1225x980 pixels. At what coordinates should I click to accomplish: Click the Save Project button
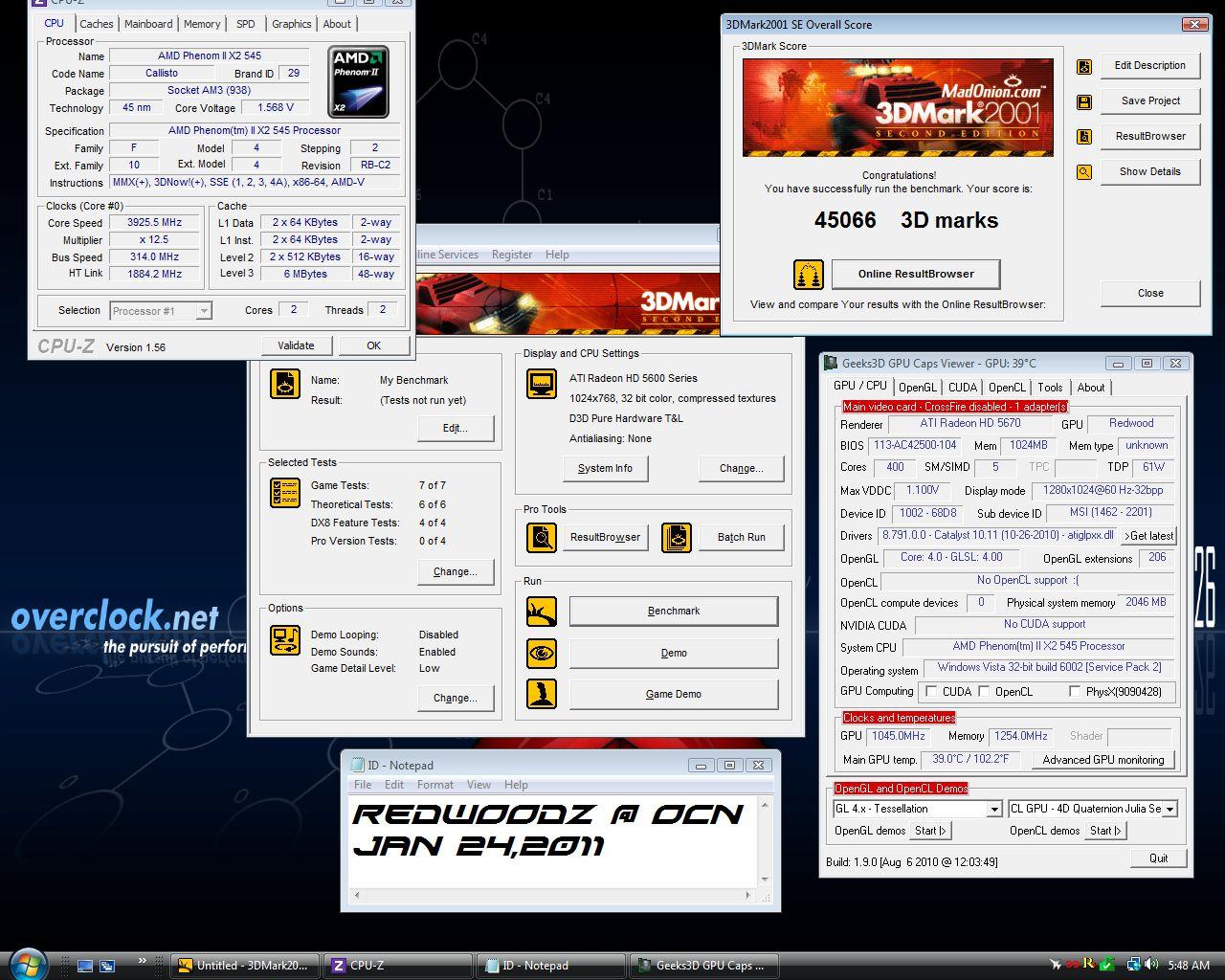[x=1150, y=100]
